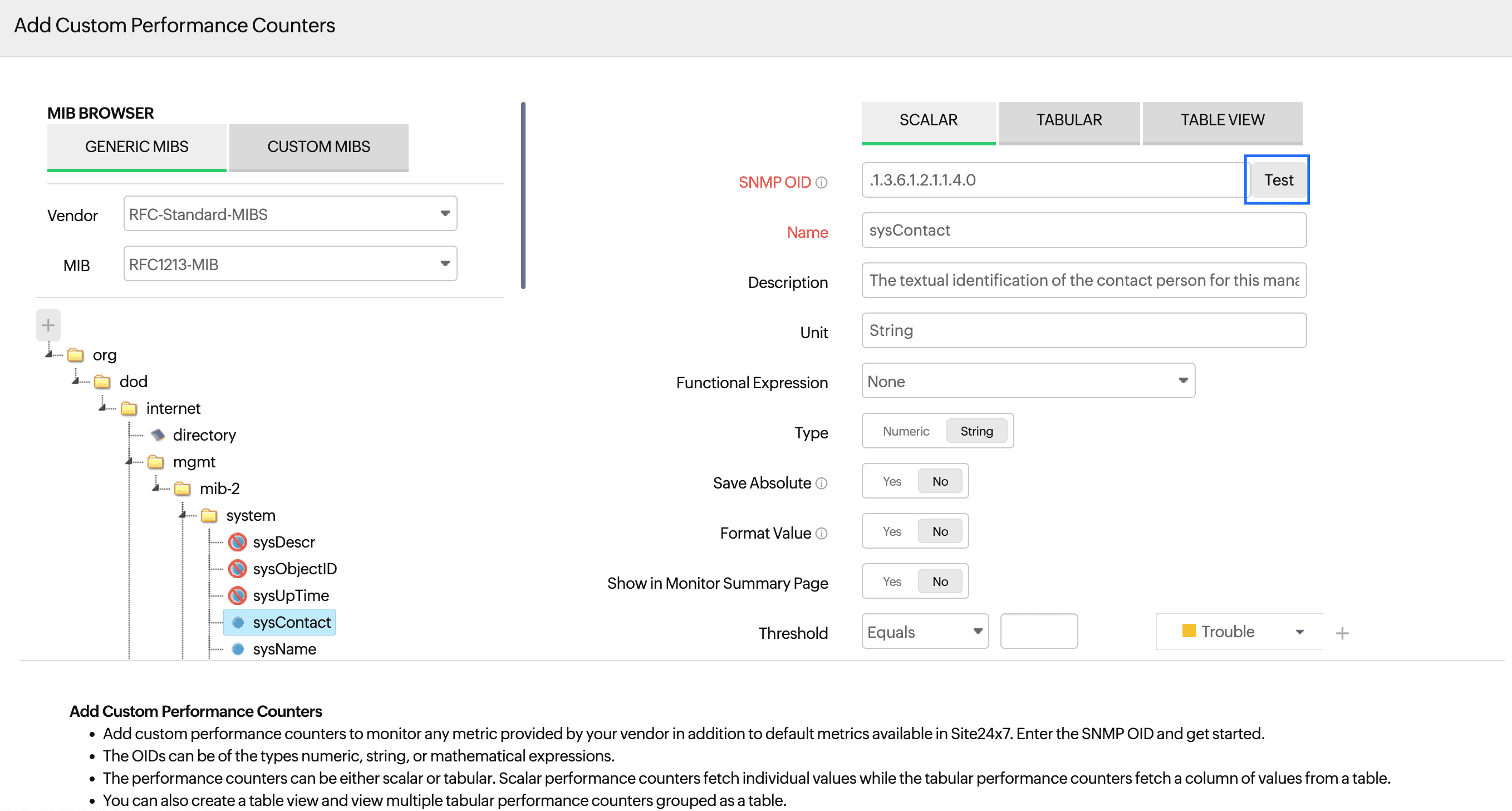Set Save Absolute to Yes
The height and width of the screenshot is (811, 1512).
[892, 482]
